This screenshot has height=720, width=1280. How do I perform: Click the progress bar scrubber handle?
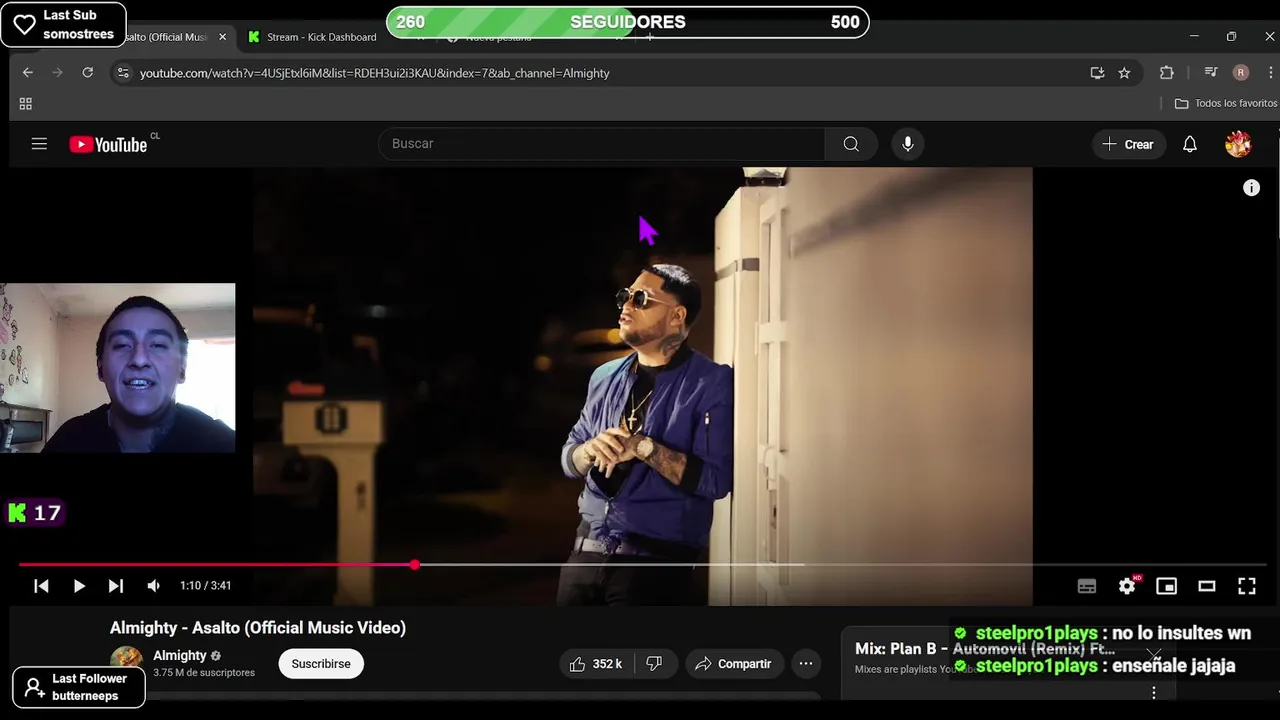(x=414, y=565)
